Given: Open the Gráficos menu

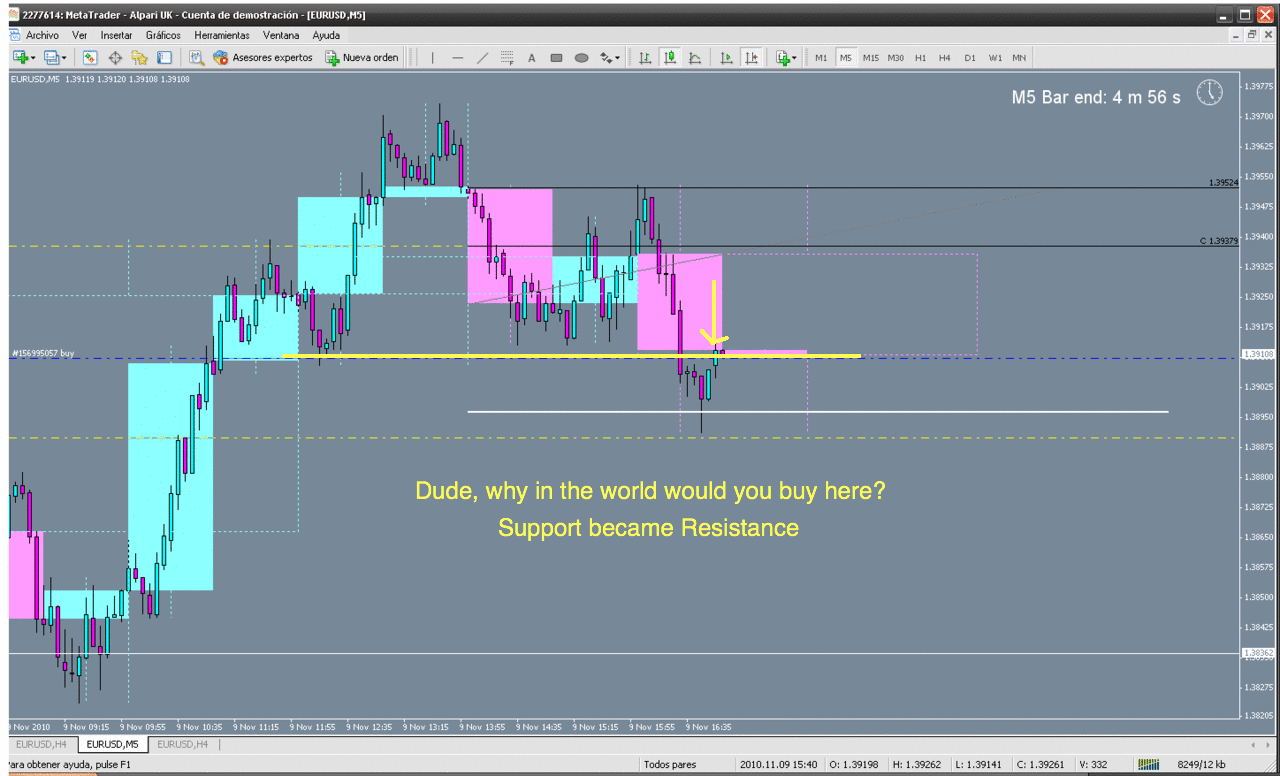Looking at the screenshot, I should [x=163, y=35].
